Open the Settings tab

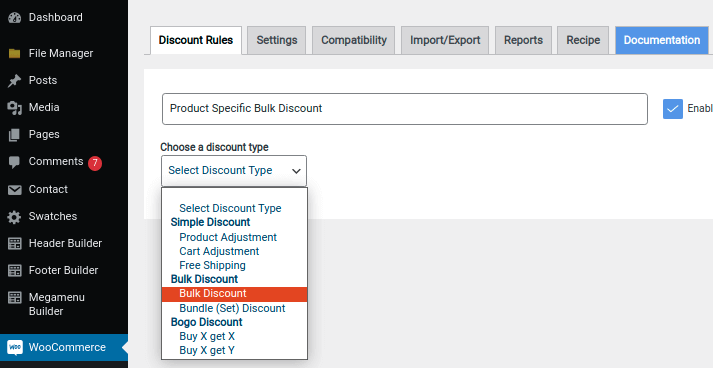[x=277, y=40]
